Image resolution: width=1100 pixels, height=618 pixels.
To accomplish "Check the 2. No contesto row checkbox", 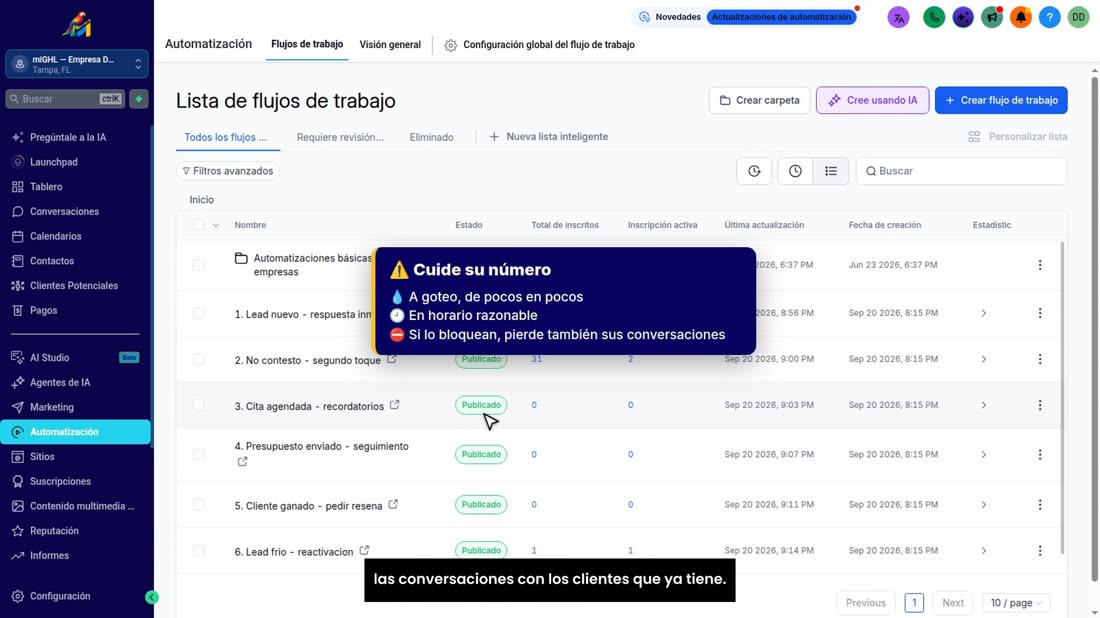I will coord(199,359).
